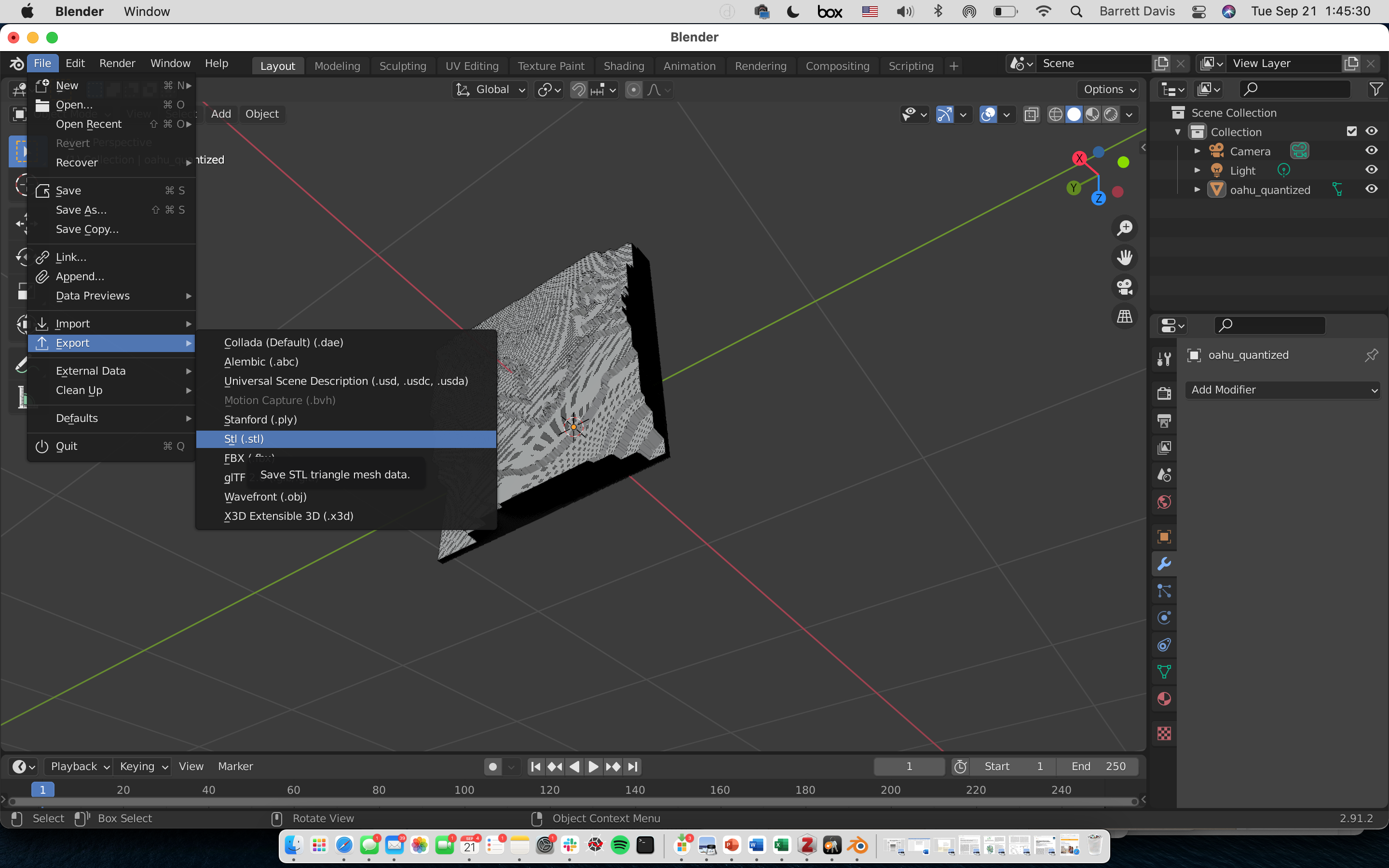The width and height of the screenshot is (1389, 868).
Task: Toggle X-ray display in viewport header
Action: coord(1031,114)
